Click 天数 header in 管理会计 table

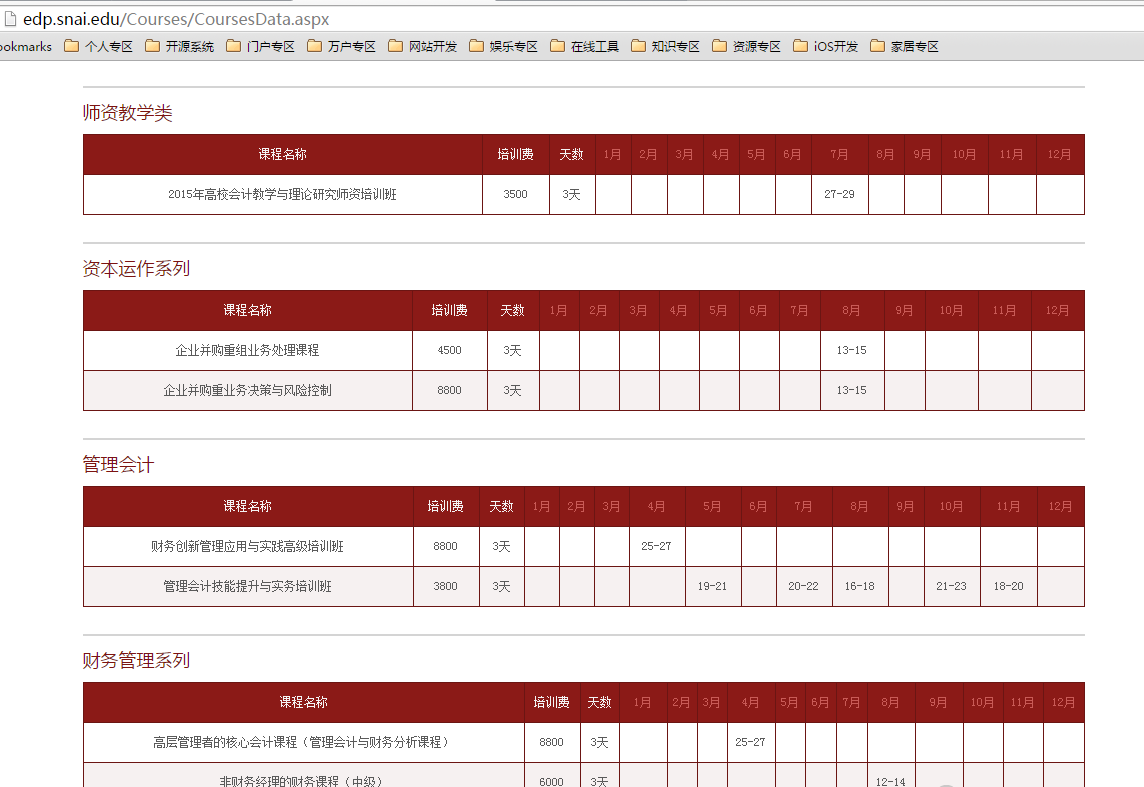pos(501,507)
